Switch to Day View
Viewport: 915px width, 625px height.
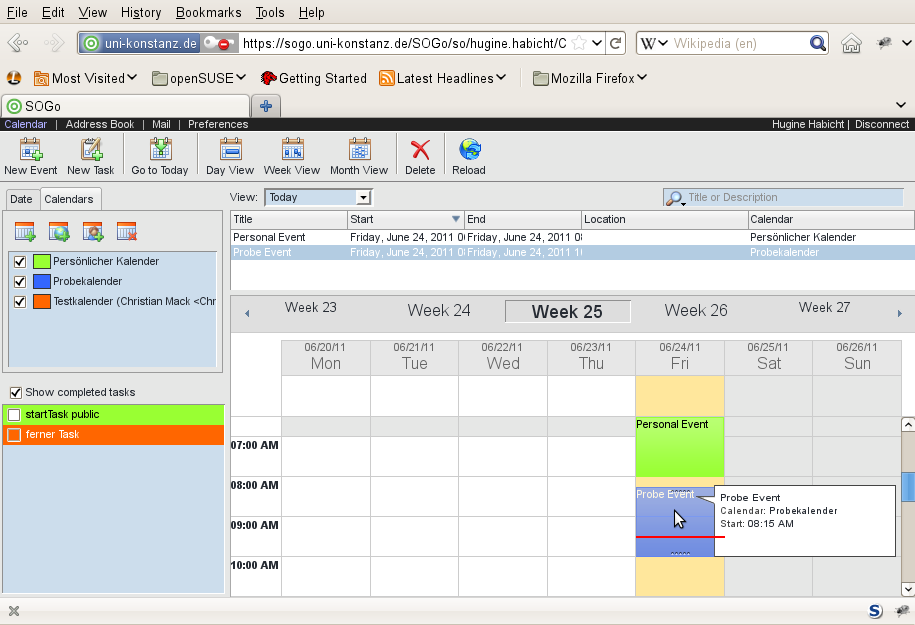coord(230,156)
